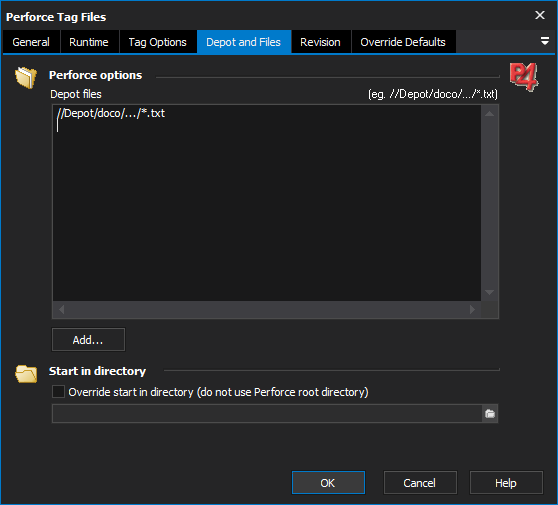Click the Add... button
The image size is (558, 505).
88,340
